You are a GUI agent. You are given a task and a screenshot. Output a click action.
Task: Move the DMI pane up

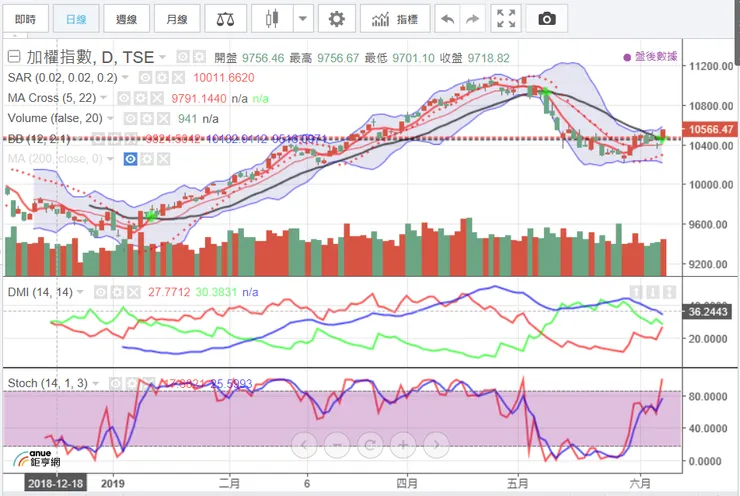coord(636,292)
